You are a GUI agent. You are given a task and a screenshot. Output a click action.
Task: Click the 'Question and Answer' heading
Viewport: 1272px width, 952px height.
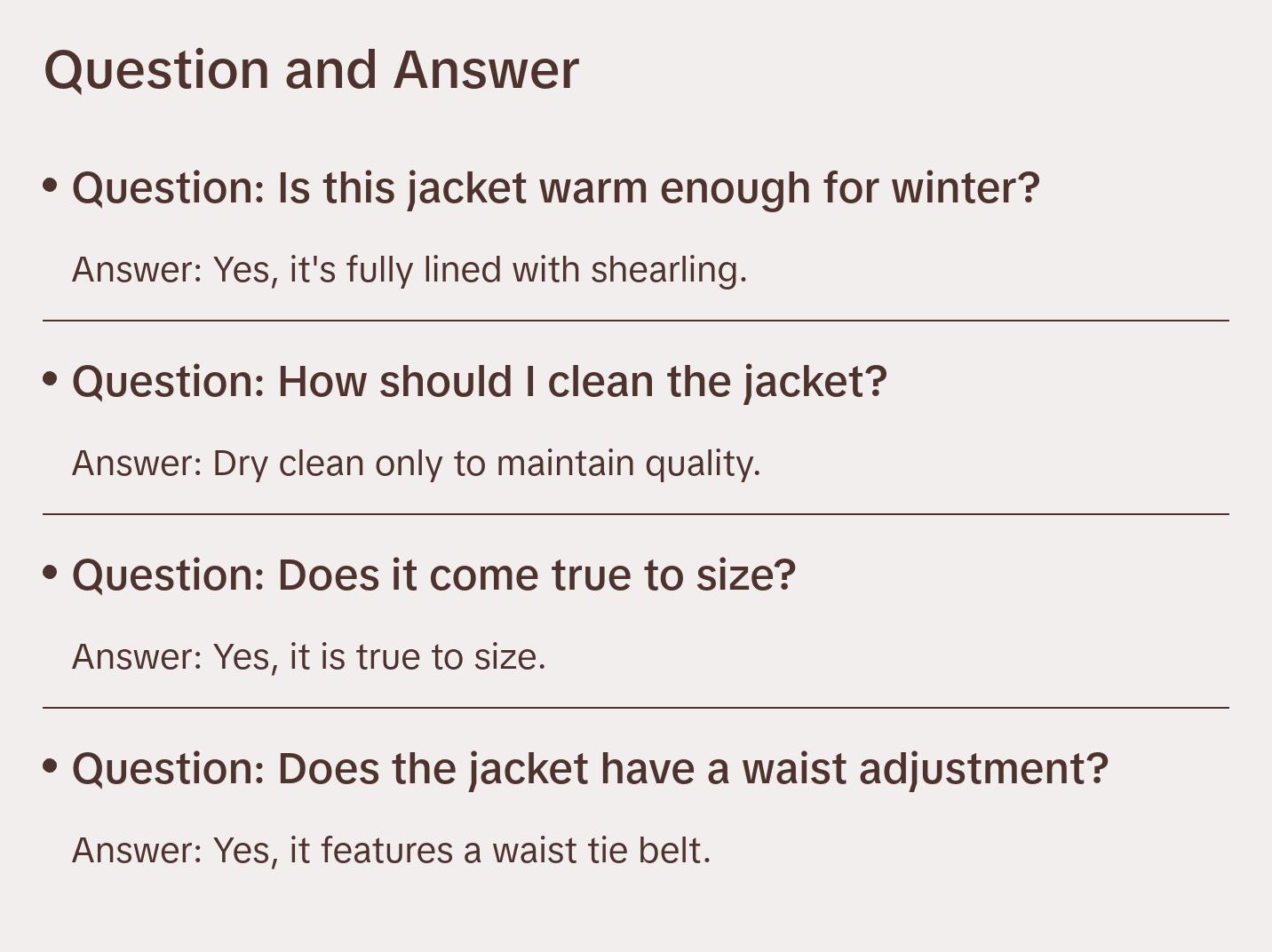pos(311,69)
